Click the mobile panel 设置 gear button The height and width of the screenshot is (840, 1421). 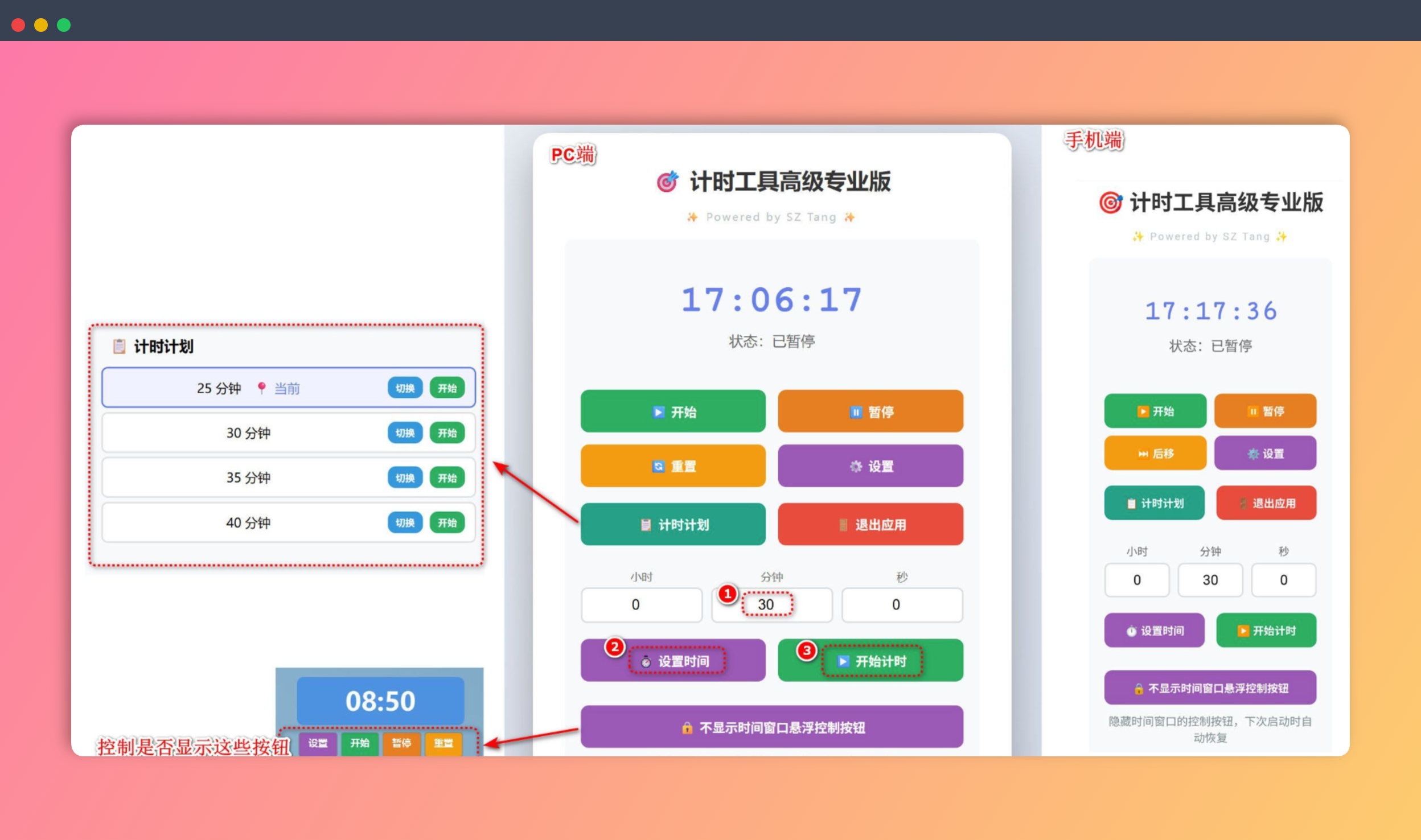(x=1265, y=454)
